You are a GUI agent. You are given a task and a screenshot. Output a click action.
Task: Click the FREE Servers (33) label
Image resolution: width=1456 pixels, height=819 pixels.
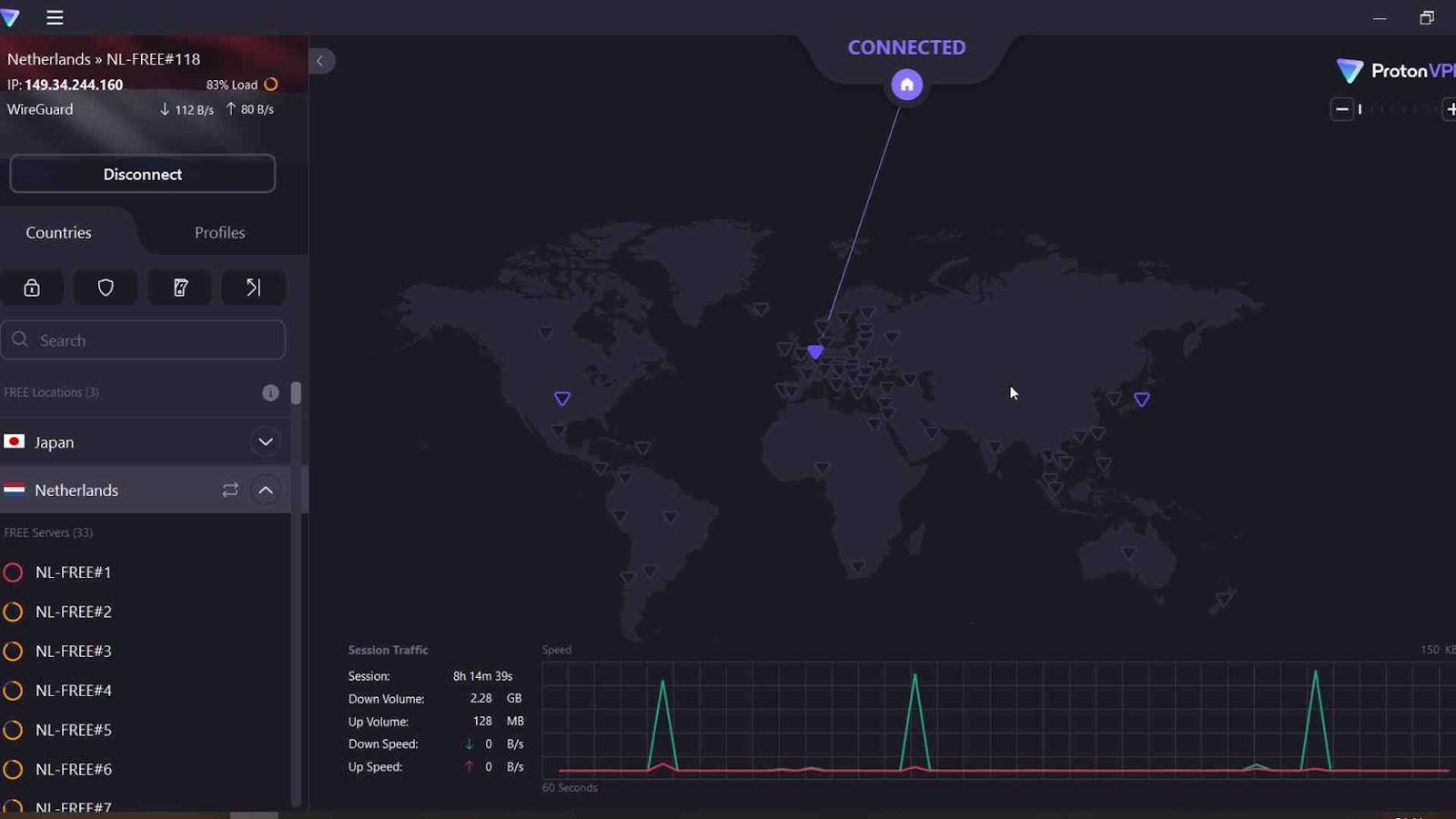[48, 532]
